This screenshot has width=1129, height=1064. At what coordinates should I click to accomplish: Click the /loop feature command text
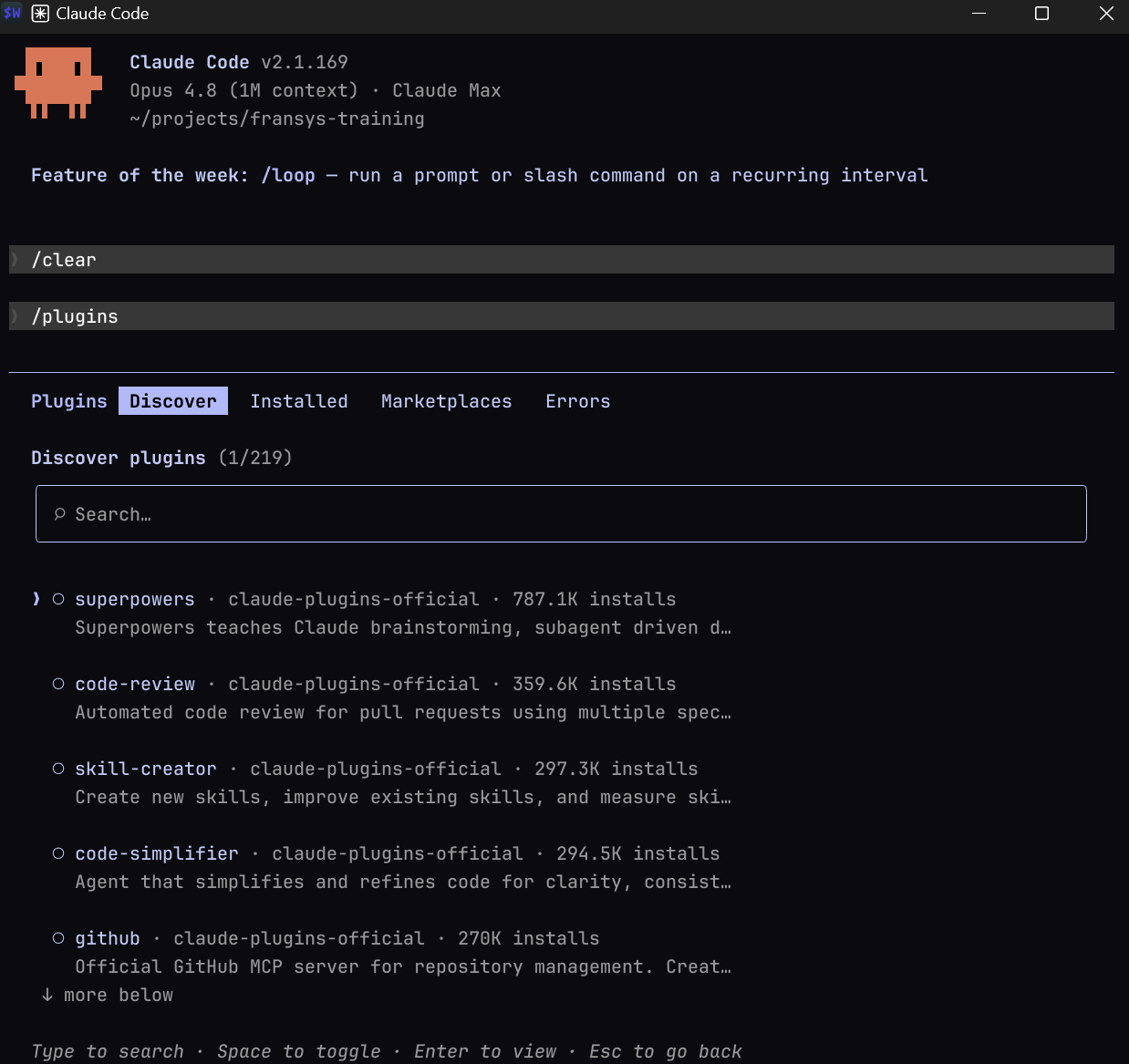[288, 175]
